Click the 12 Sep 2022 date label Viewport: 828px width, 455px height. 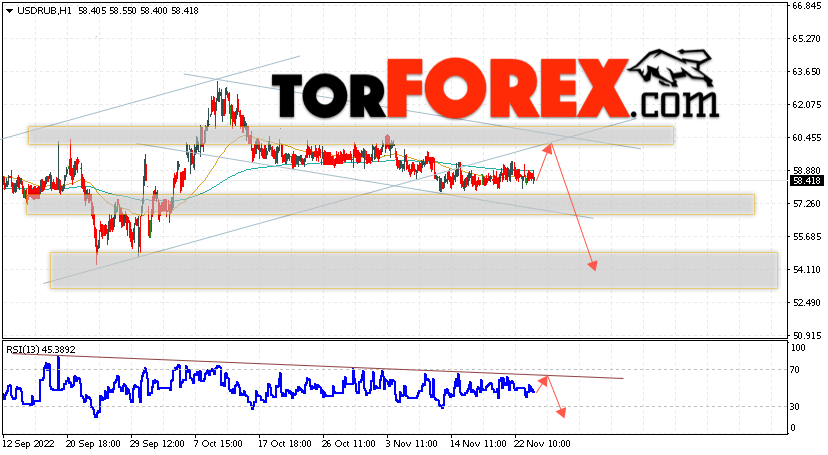29,444
